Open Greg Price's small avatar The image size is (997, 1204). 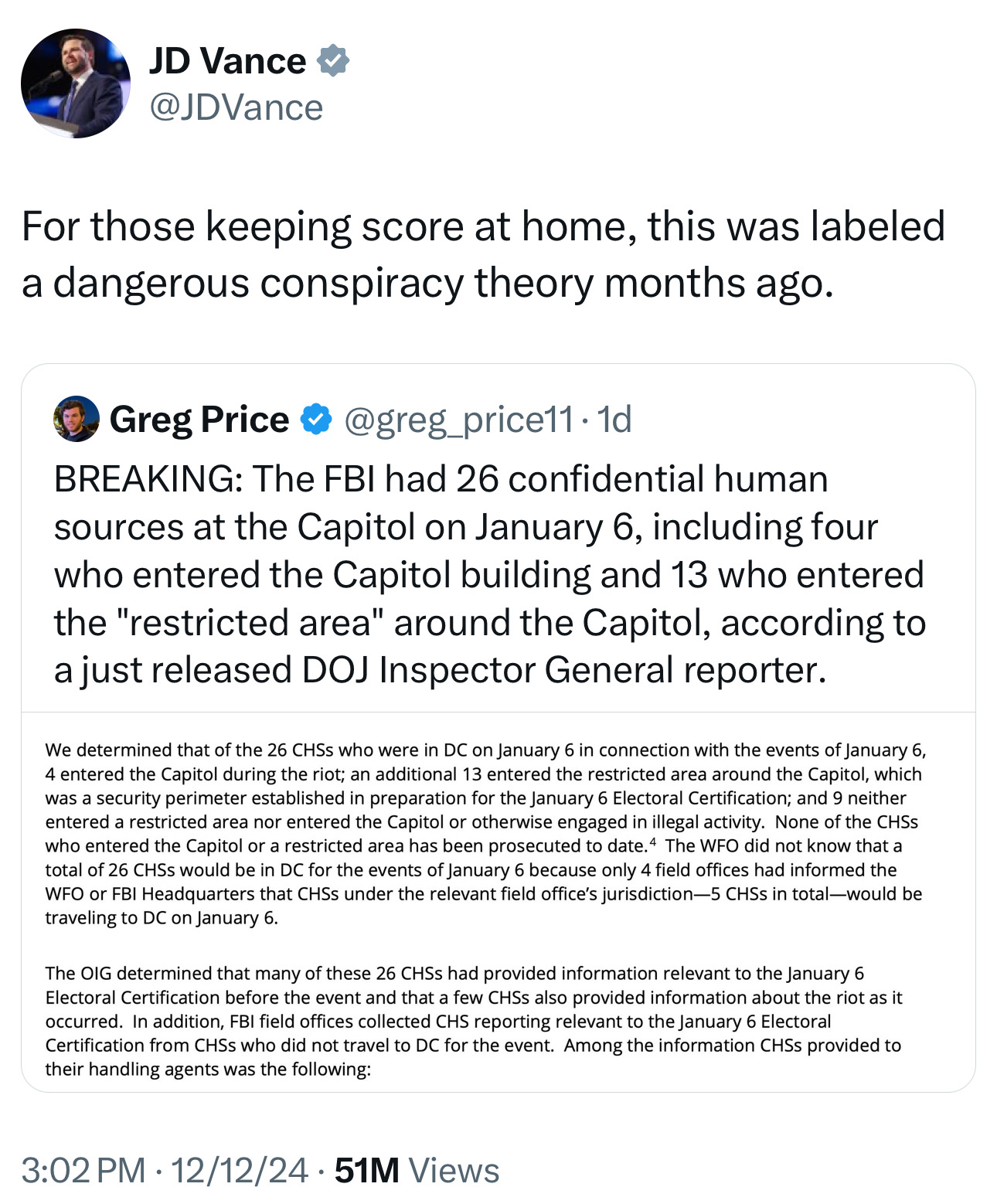pos(76,419)
